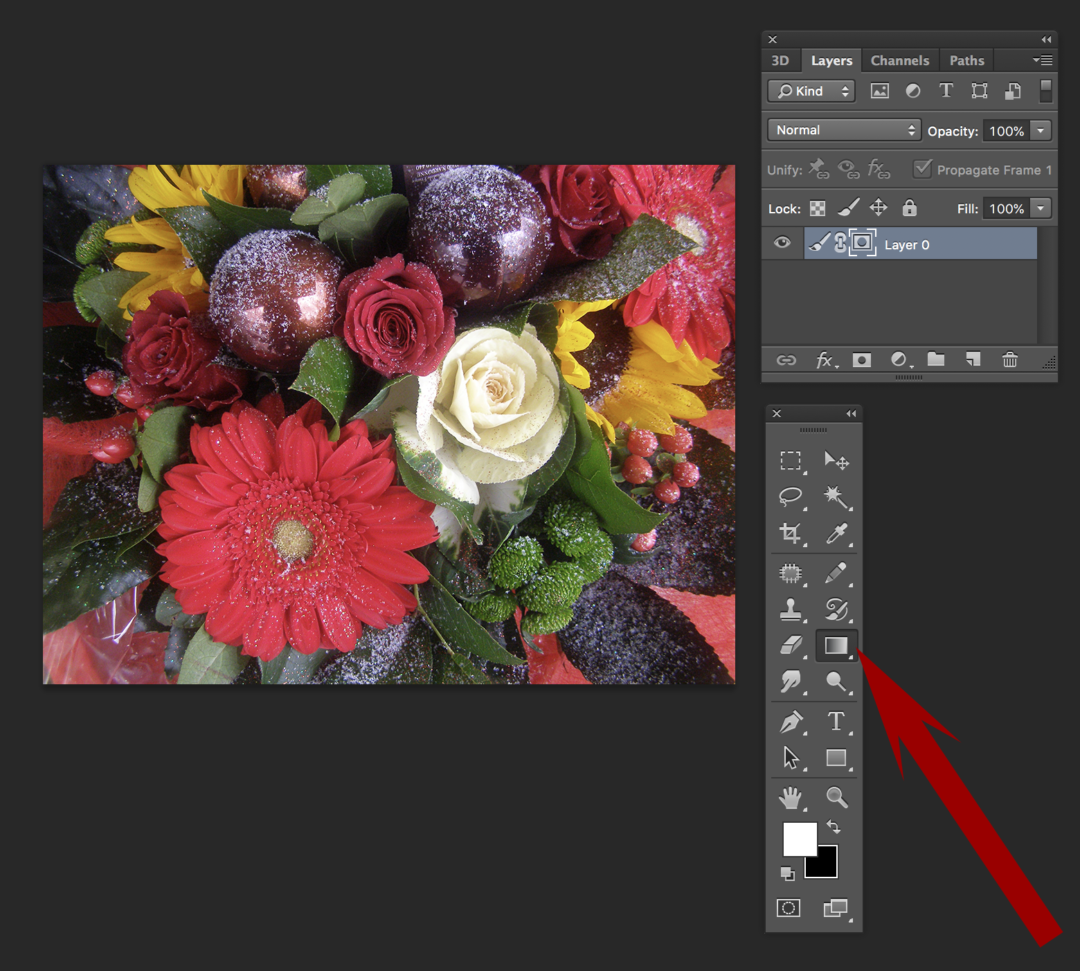Screen dimensions: 1080x971
Task: Open the Opacity slider dropdown arrow
Action: 1041,130
